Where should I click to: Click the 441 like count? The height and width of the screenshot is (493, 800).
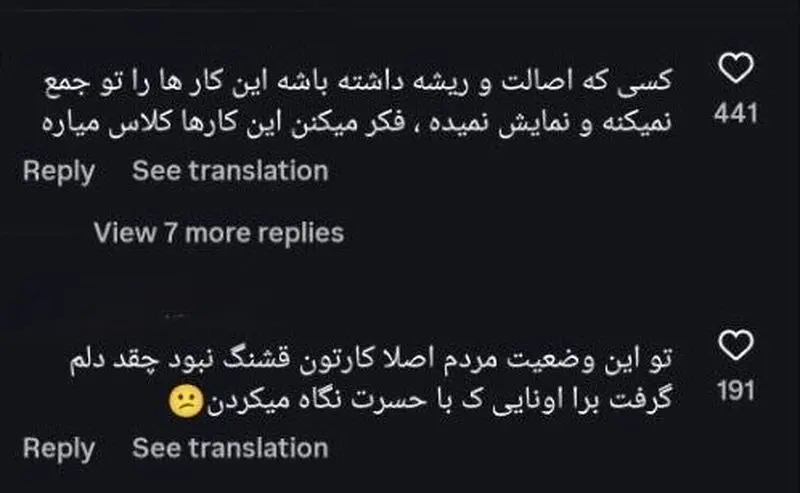coord(736,114)
